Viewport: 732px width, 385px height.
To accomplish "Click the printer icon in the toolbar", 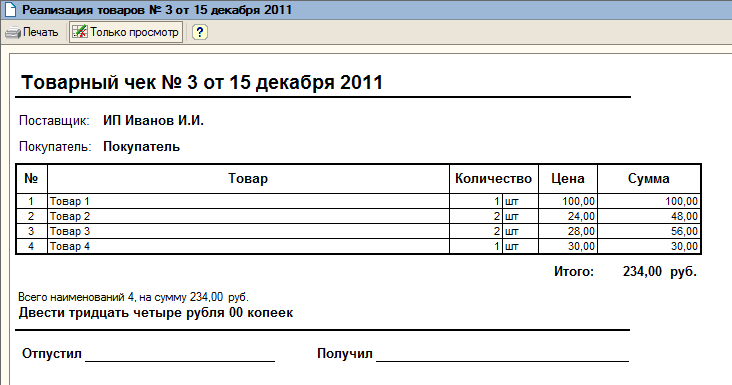I will click(13, 32).
